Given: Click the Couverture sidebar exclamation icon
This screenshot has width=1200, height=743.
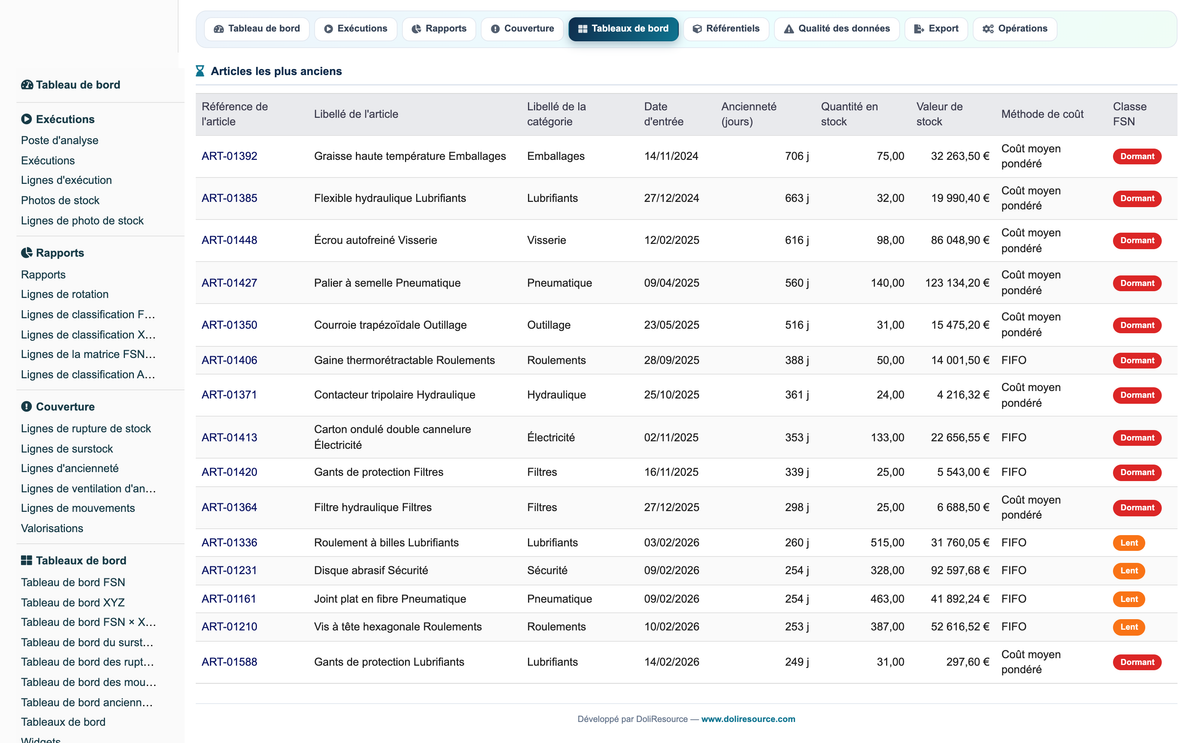Looking at the screenshot, I should (x=27, y=407).
